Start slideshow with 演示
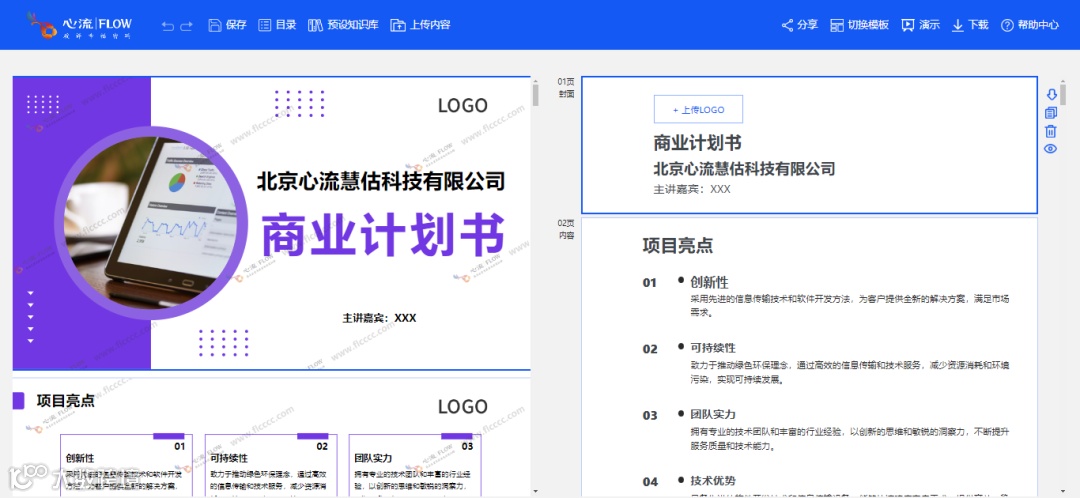The image size is (1080, 498). (x=921, y=25)
